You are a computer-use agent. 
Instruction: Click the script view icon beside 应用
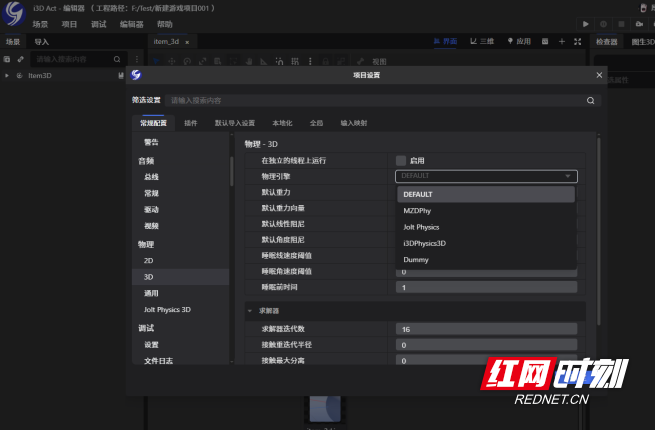coord(545,41)
